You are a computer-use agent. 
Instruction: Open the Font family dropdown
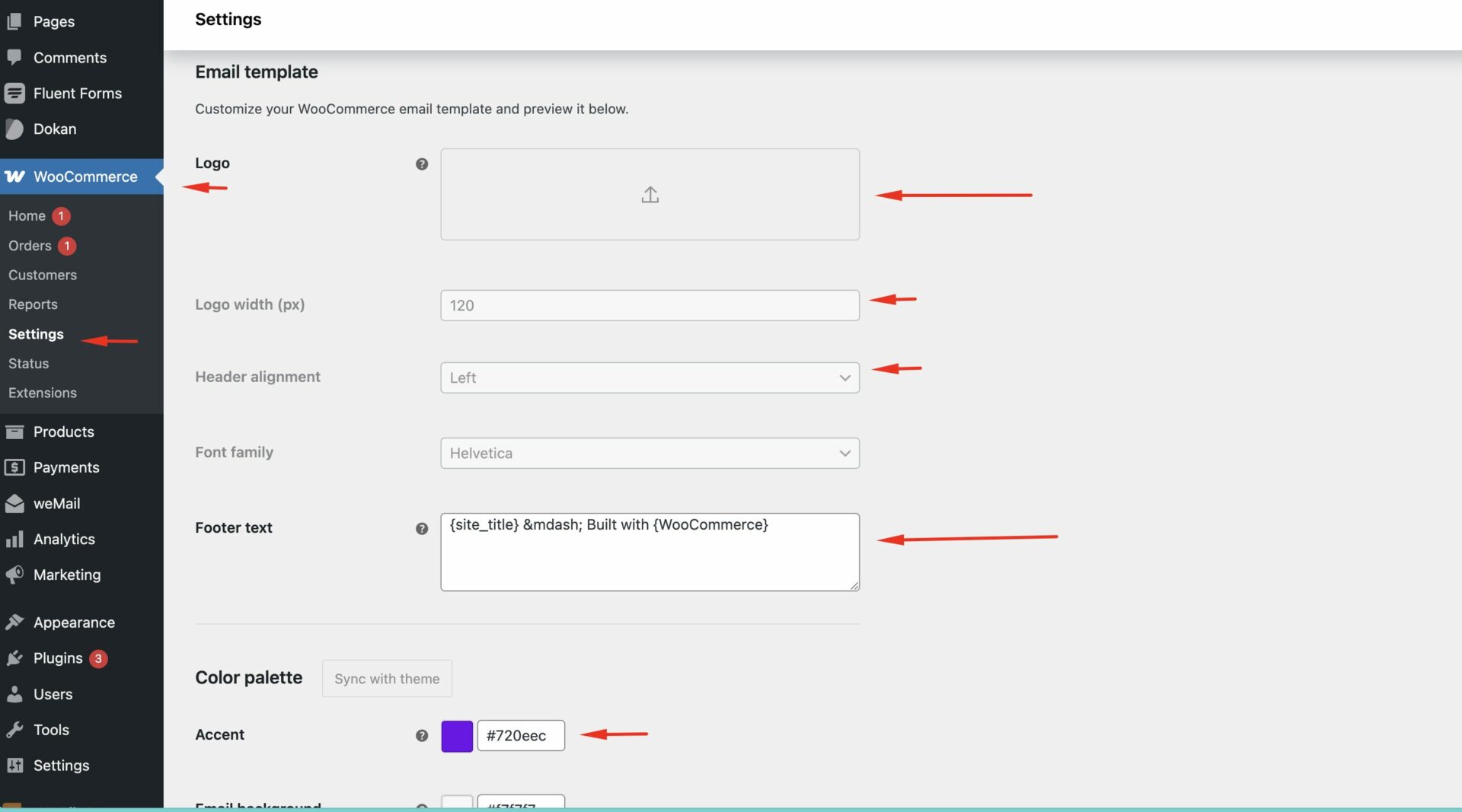(x=650, y=454)
